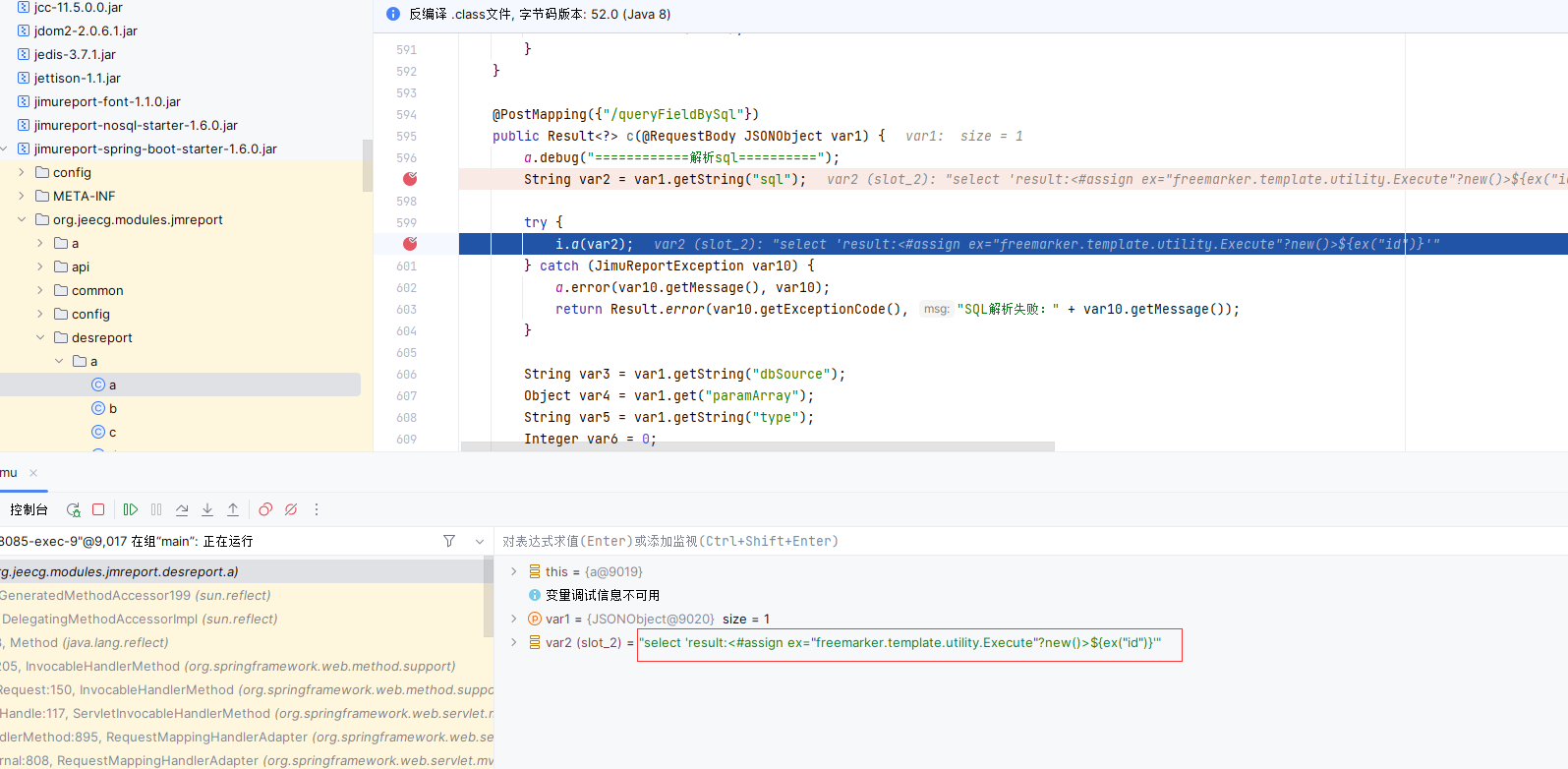Image resolution: width=1568 pixels, height=769 pixels.
Task: Select jimureport-nosql-starter-1.6.0.jar
Action: point(136,125)
